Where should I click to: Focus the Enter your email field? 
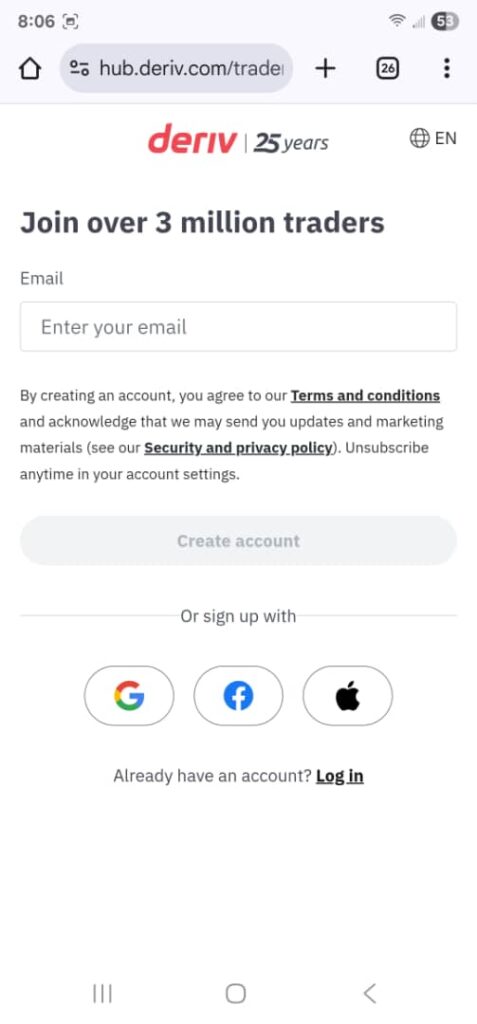click(x=238, y=327)
